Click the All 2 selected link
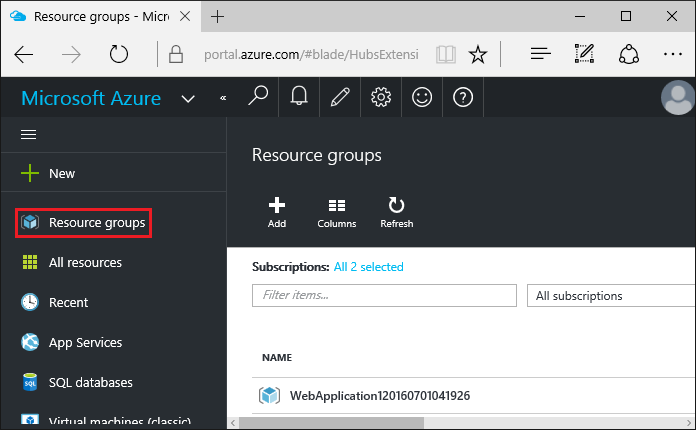This screenshot has width=696, height=430. [368, 267]
